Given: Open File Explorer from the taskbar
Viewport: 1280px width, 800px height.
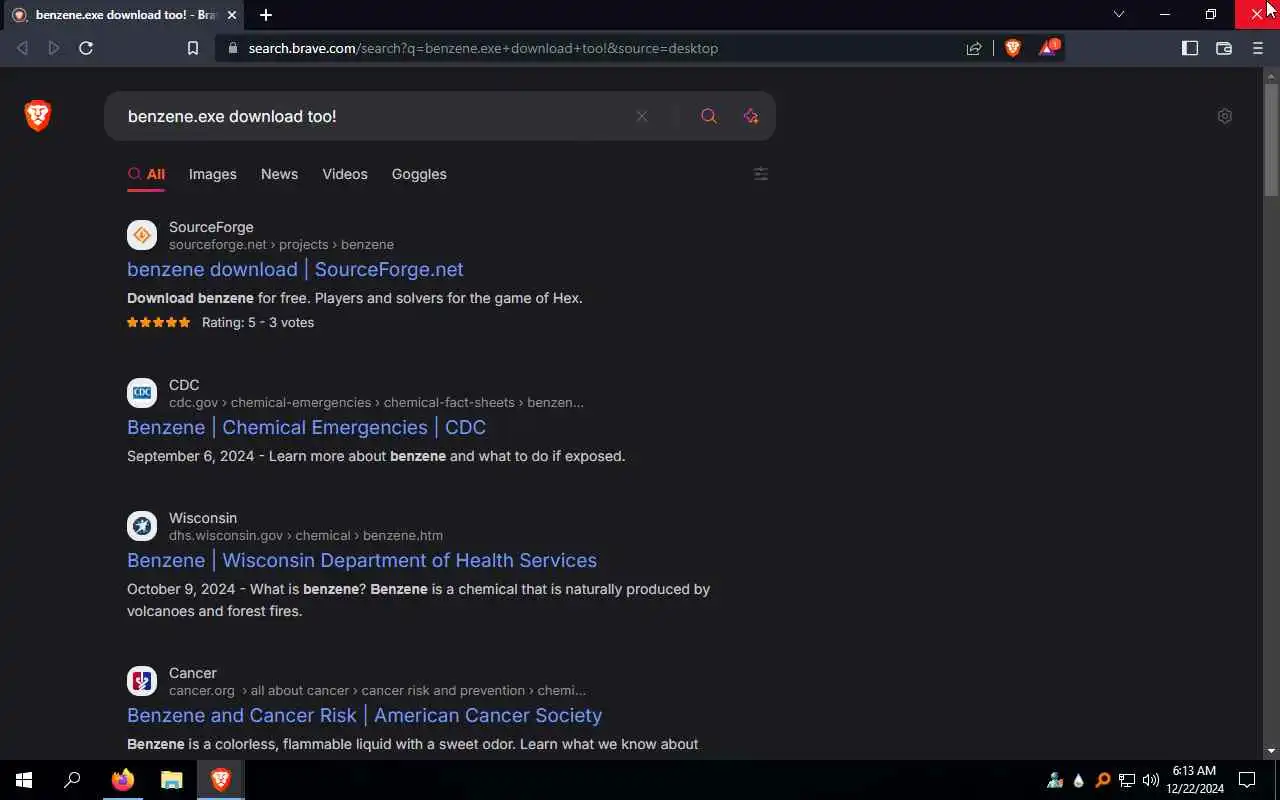Looking at the screenshot, I should tap(172, 780).
